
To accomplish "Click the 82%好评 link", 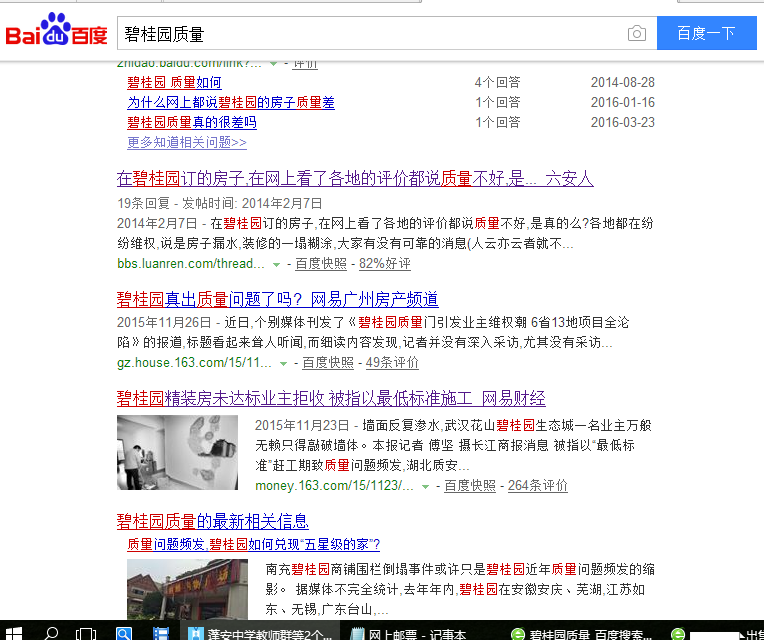I will tap(384, 264).
